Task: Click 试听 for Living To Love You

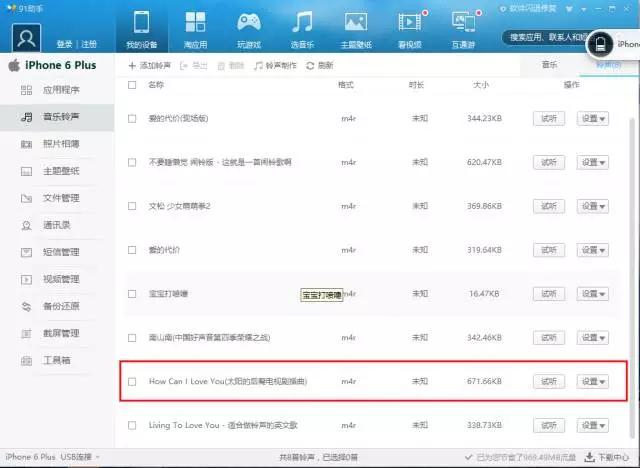Action: (549, 425)
